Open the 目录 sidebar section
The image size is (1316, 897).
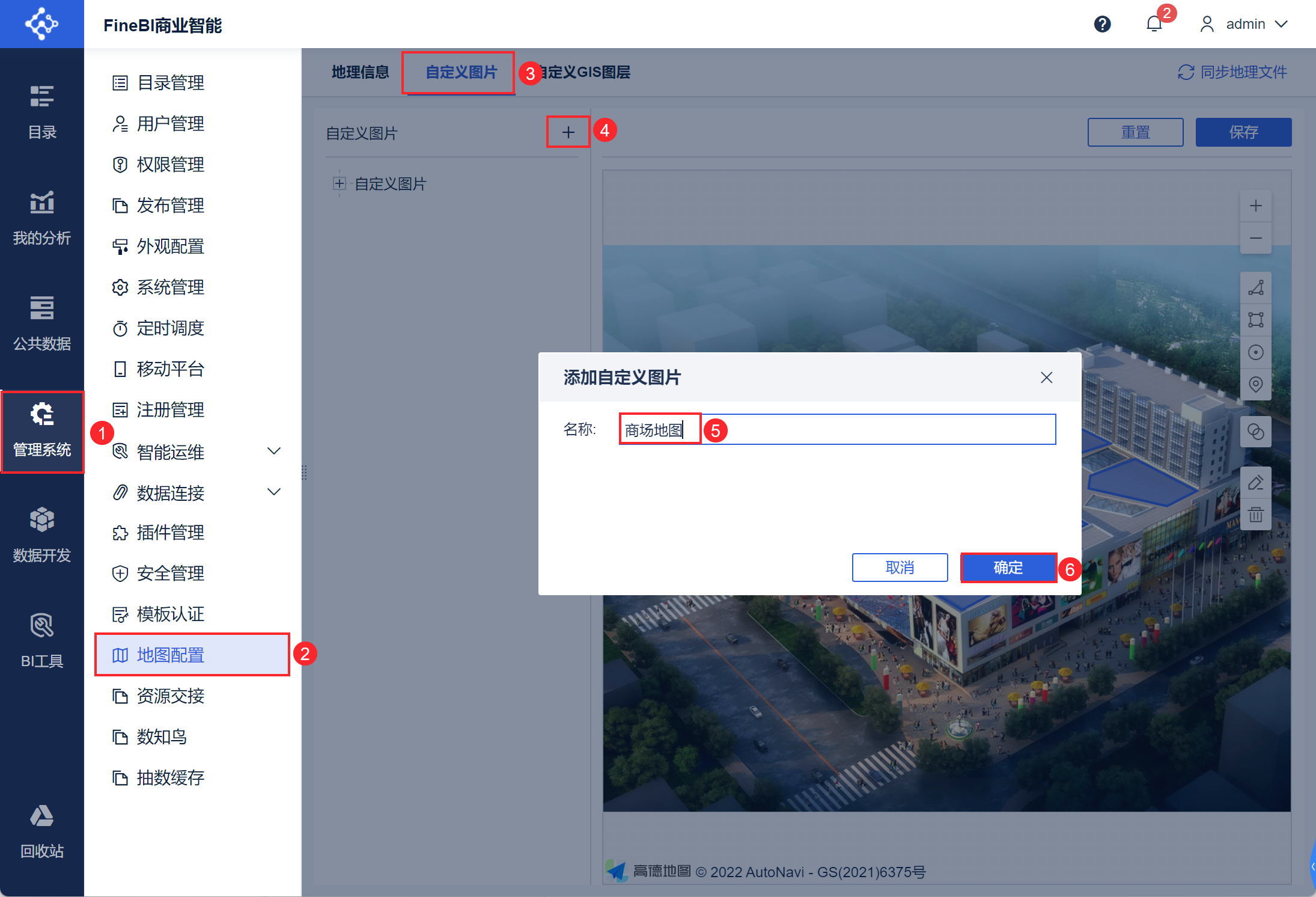pyautogui.click(x=42, y=112)
